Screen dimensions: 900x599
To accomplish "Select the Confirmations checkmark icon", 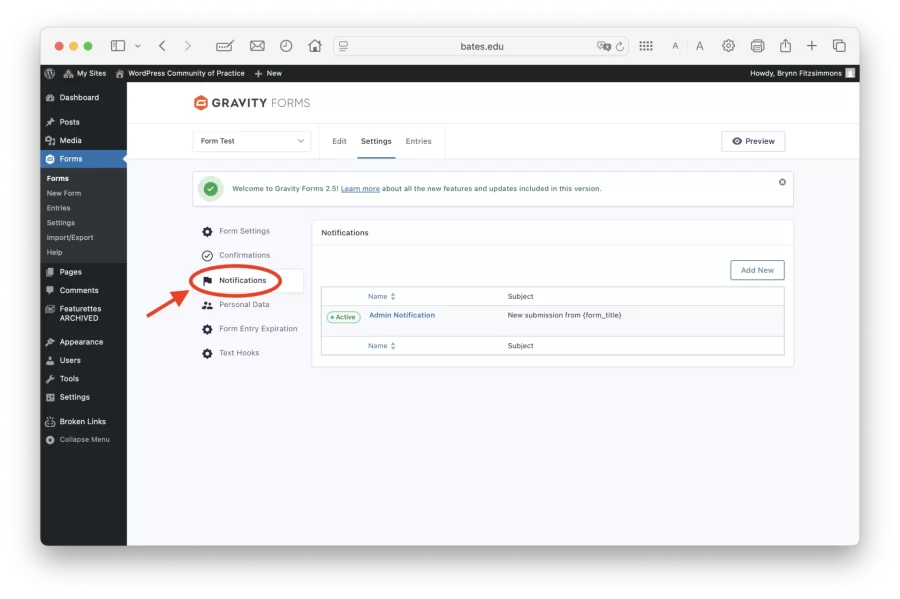I will (x=207, y=255).
